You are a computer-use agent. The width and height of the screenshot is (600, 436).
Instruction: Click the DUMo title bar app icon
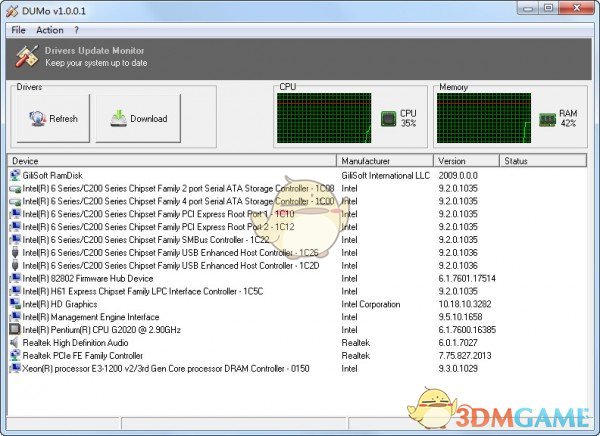(12, 11)
